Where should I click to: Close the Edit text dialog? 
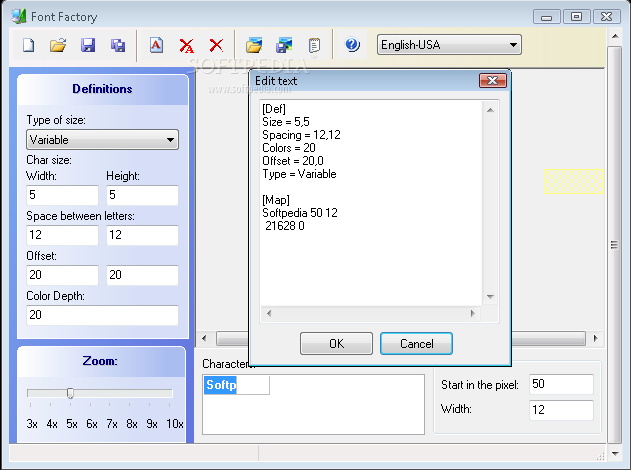click(x=493, y=80)
